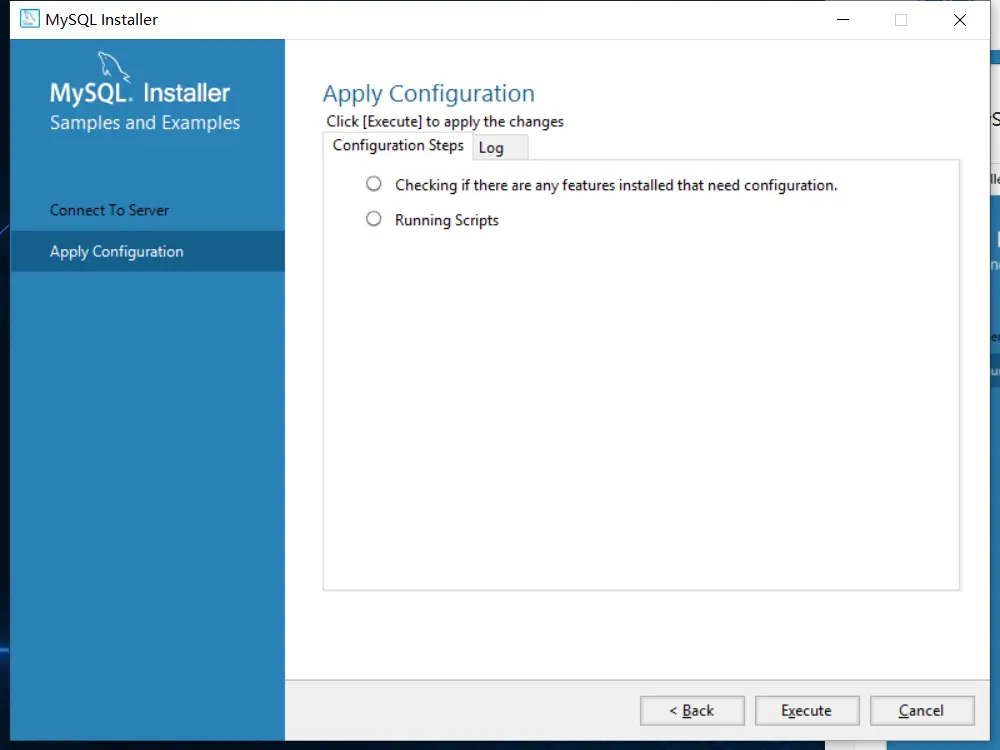Click the MySQL dolphin logo

pos(114,66)
